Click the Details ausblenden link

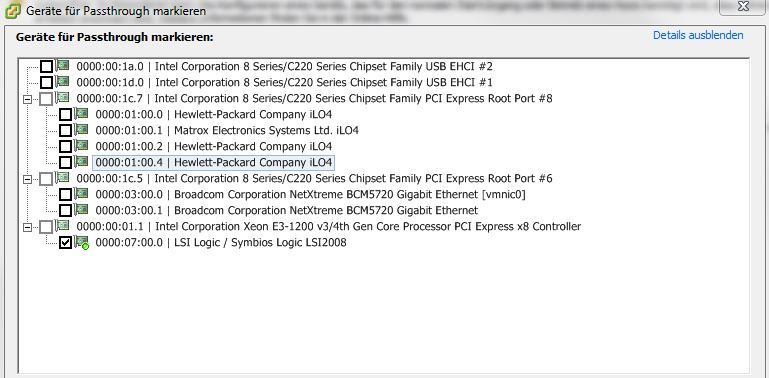pyautogui.click(x=698, y=35)
